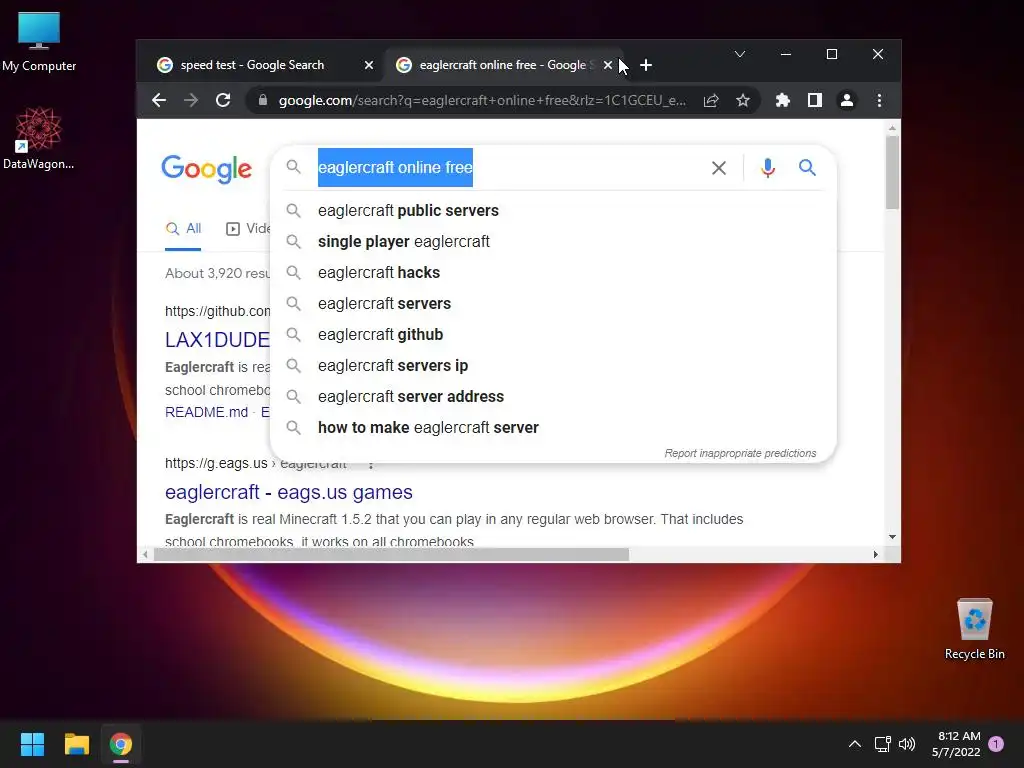Start voice search with microphone icon
Image resolution: width=1024 pixels, height=768 pixels.
768,168
